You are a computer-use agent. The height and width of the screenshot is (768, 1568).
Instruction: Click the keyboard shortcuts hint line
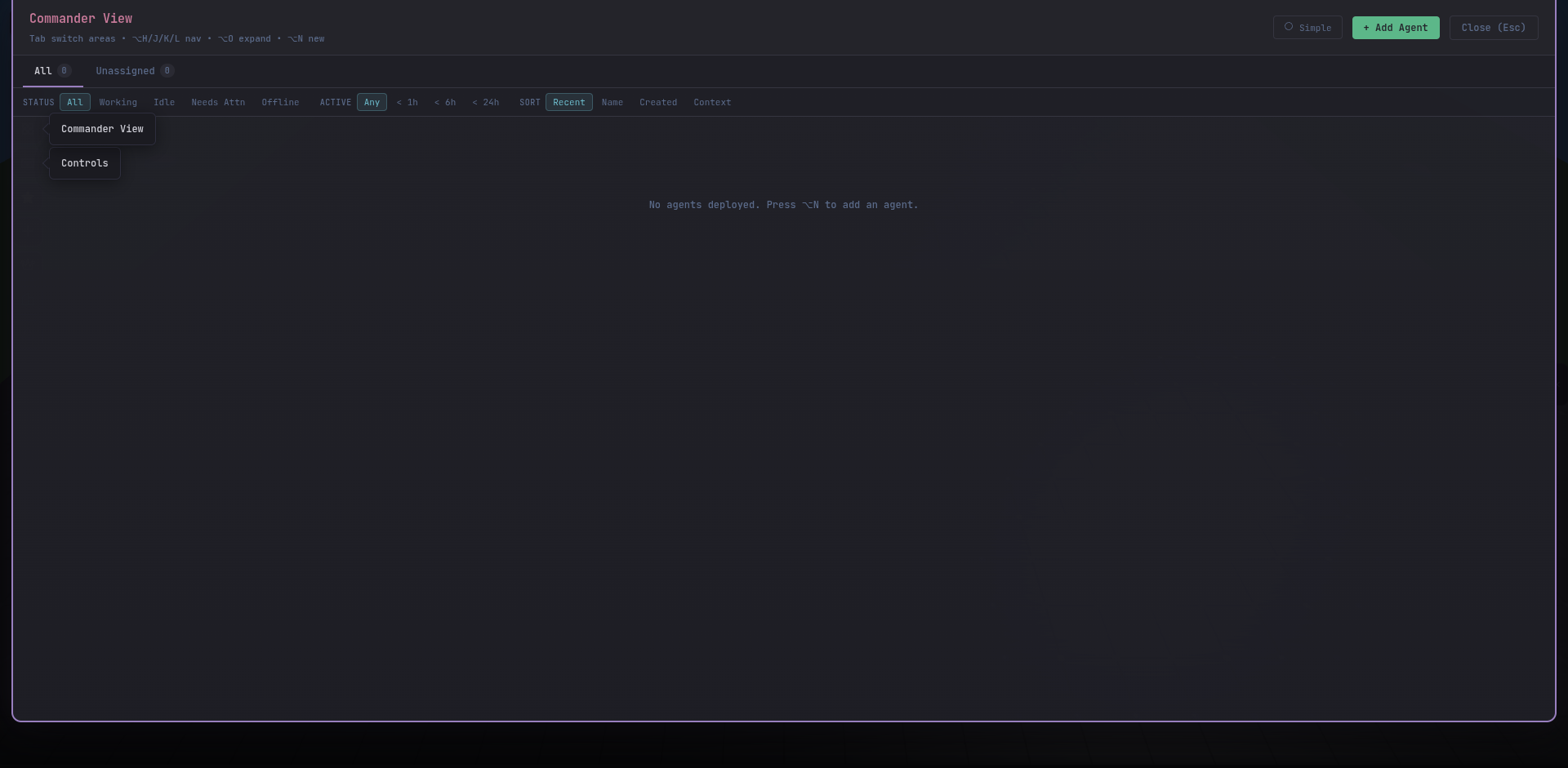coord(177,38)
